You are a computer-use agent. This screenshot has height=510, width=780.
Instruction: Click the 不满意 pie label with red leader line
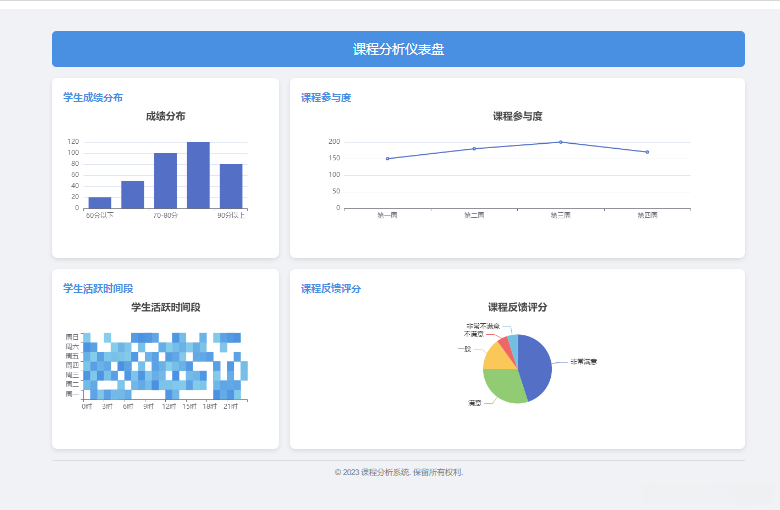click(x=474, y=334)
